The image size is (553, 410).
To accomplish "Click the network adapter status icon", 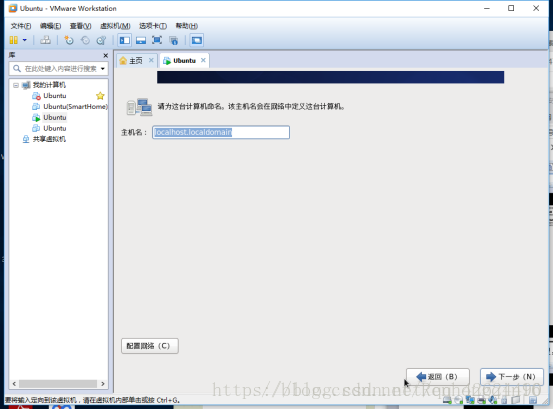I will pyautogui.click(x=470, y=400).
